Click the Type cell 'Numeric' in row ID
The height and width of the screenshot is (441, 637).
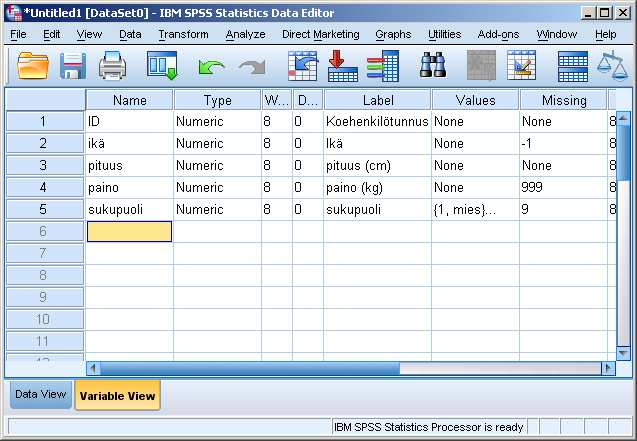[217, 121]
